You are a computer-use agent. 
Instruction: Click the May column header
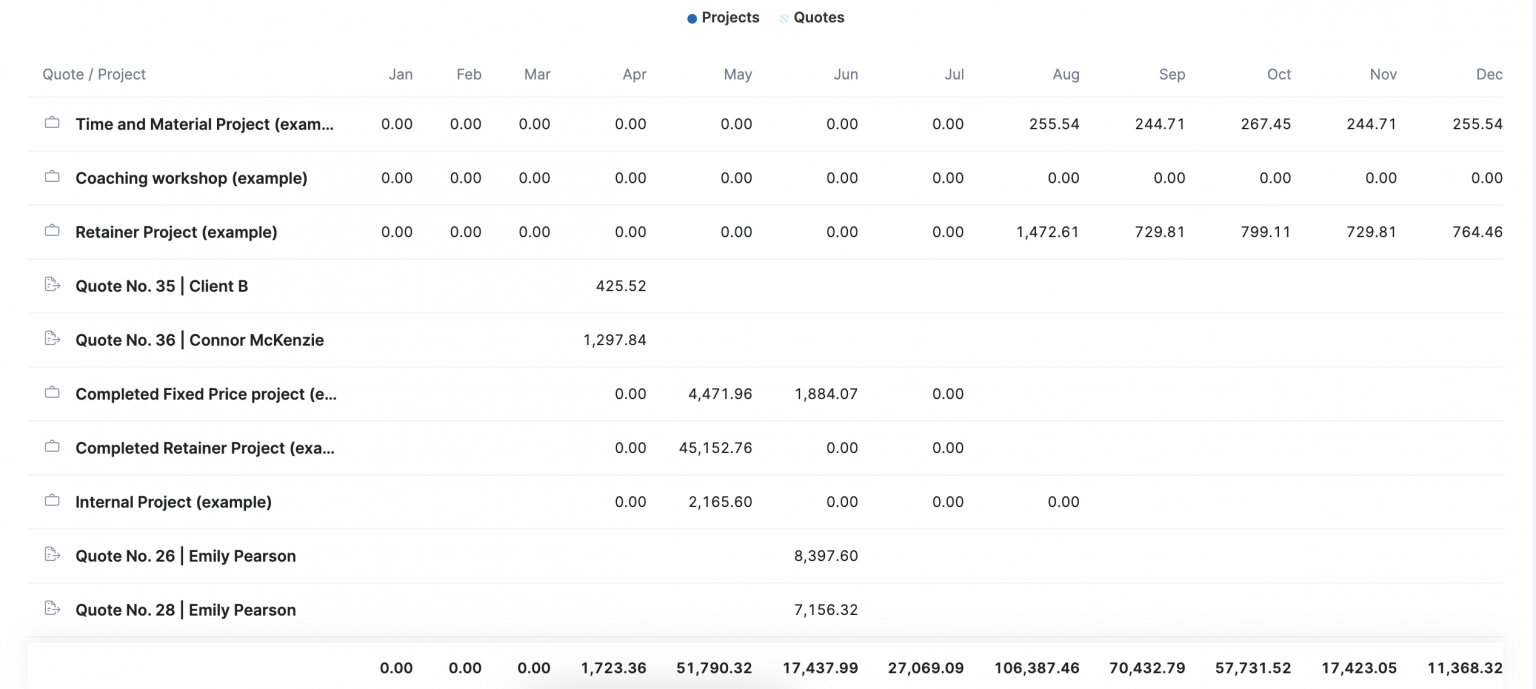click(738, 74)
